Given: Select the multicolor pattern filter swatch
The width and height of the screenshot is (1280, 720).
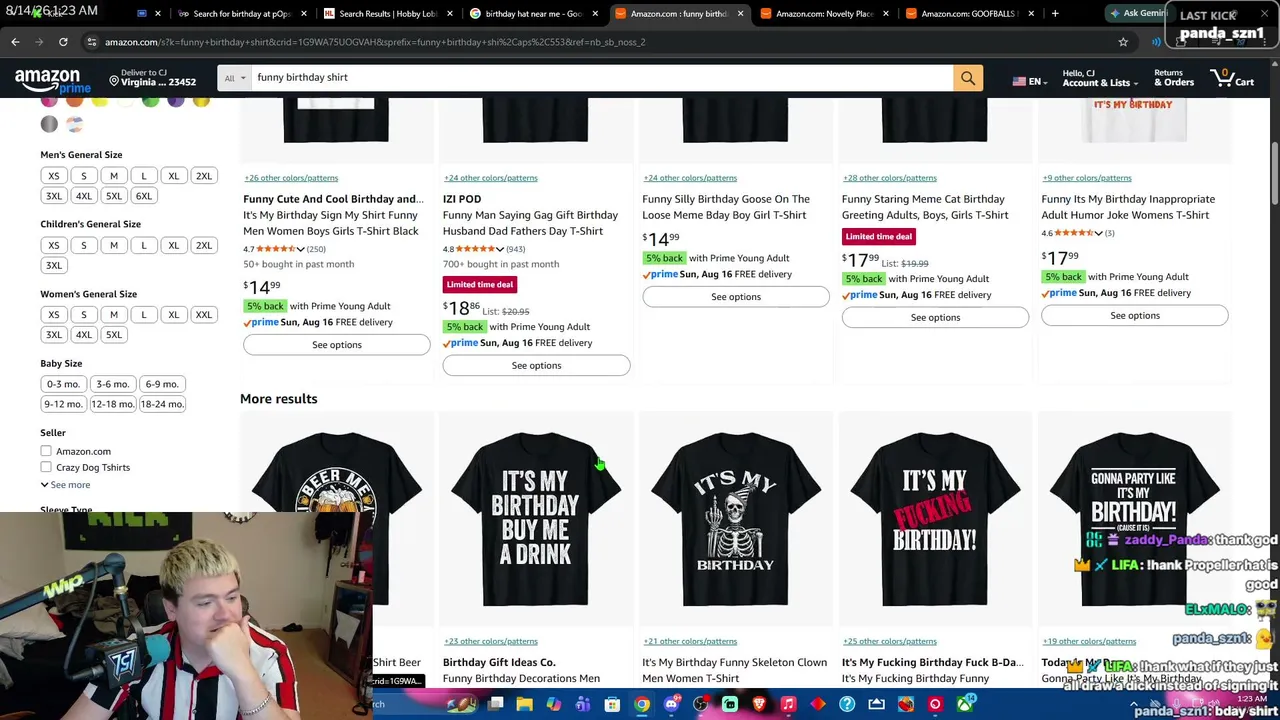Looking at the screenshot, I should pos(74,124).
